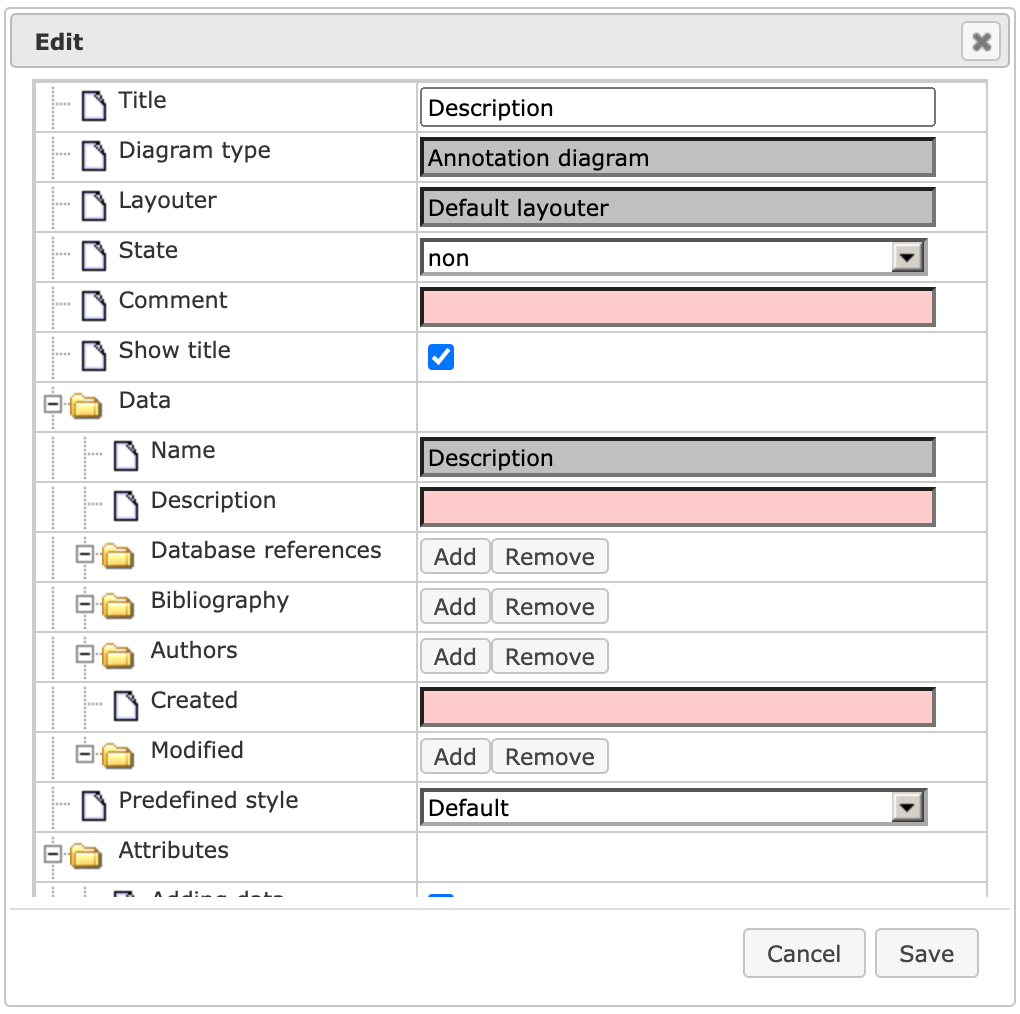The image size is (1020, 1014).
Task: Collapse the Authors node
Action: pos(85,654)
